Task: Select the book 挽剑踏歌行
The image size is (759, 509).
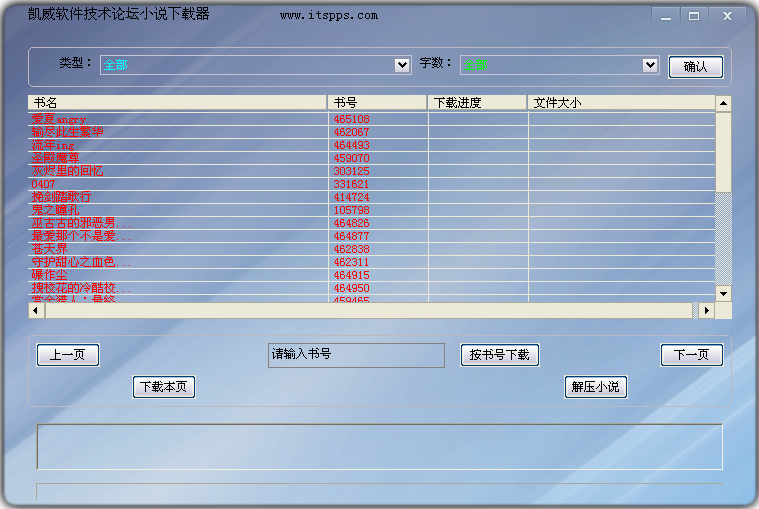Action: (x=61, y=197)
